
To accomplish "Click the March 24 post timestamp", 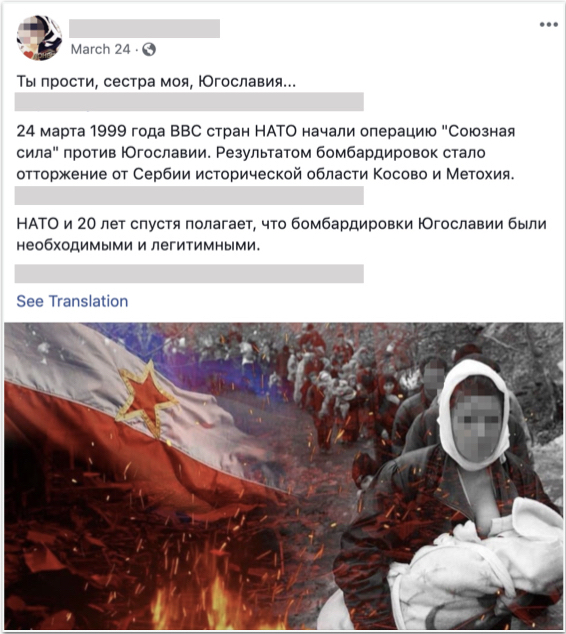I will [x=100, y=49].
